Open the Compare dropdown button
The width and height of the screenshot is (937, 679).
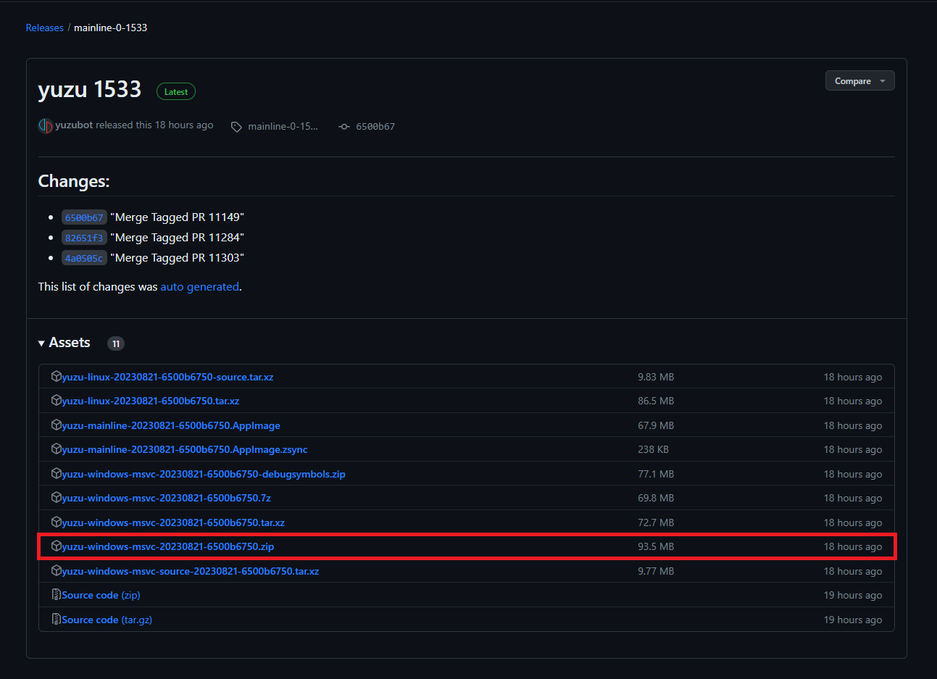[859, 81]
